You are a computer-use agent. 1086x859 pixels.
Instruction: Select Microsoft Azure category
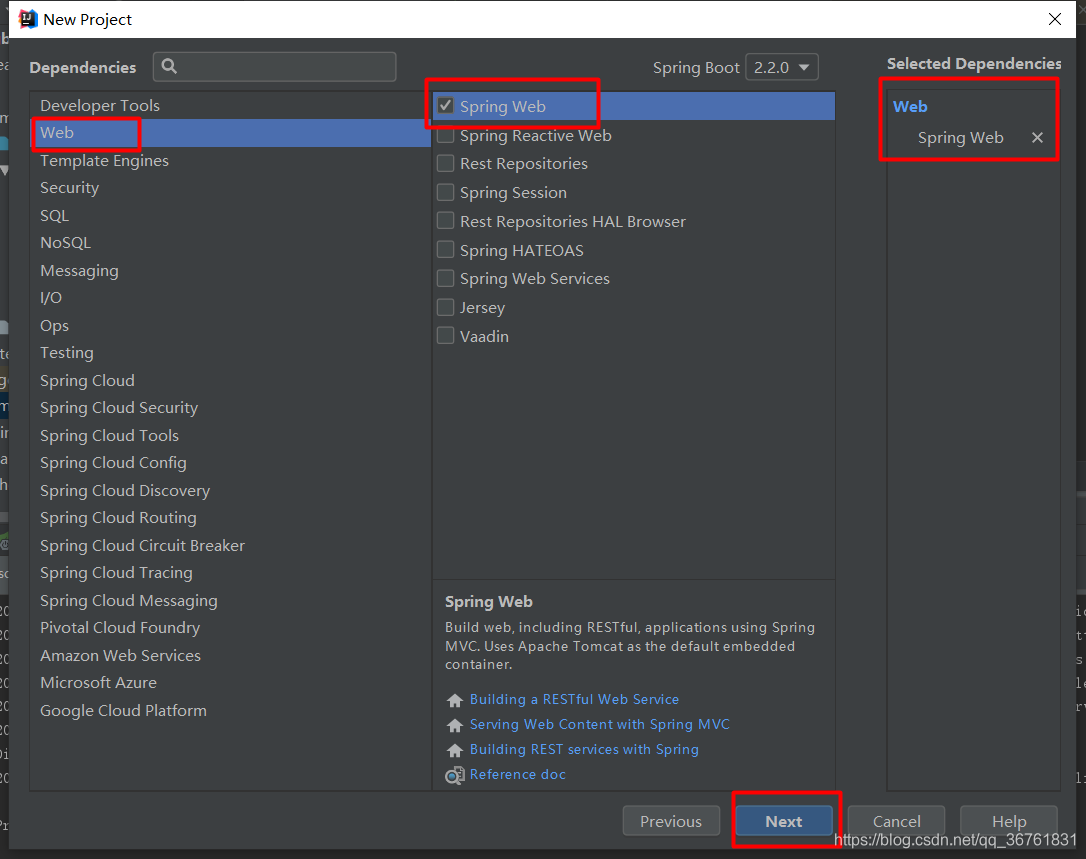pos(230,682)
